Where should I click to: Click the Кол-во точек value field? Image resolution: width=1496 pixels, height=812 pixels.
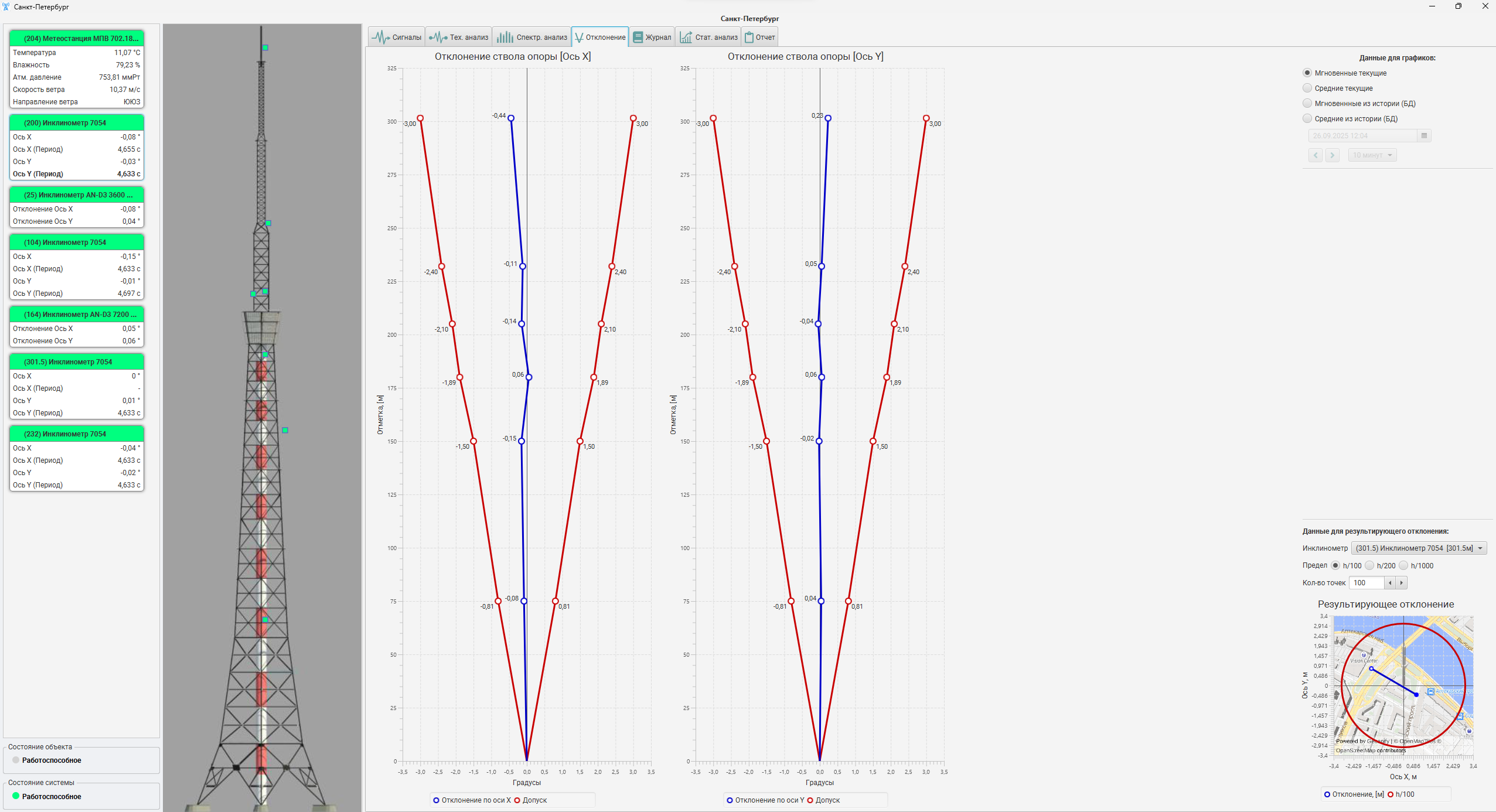[1366, 583]
